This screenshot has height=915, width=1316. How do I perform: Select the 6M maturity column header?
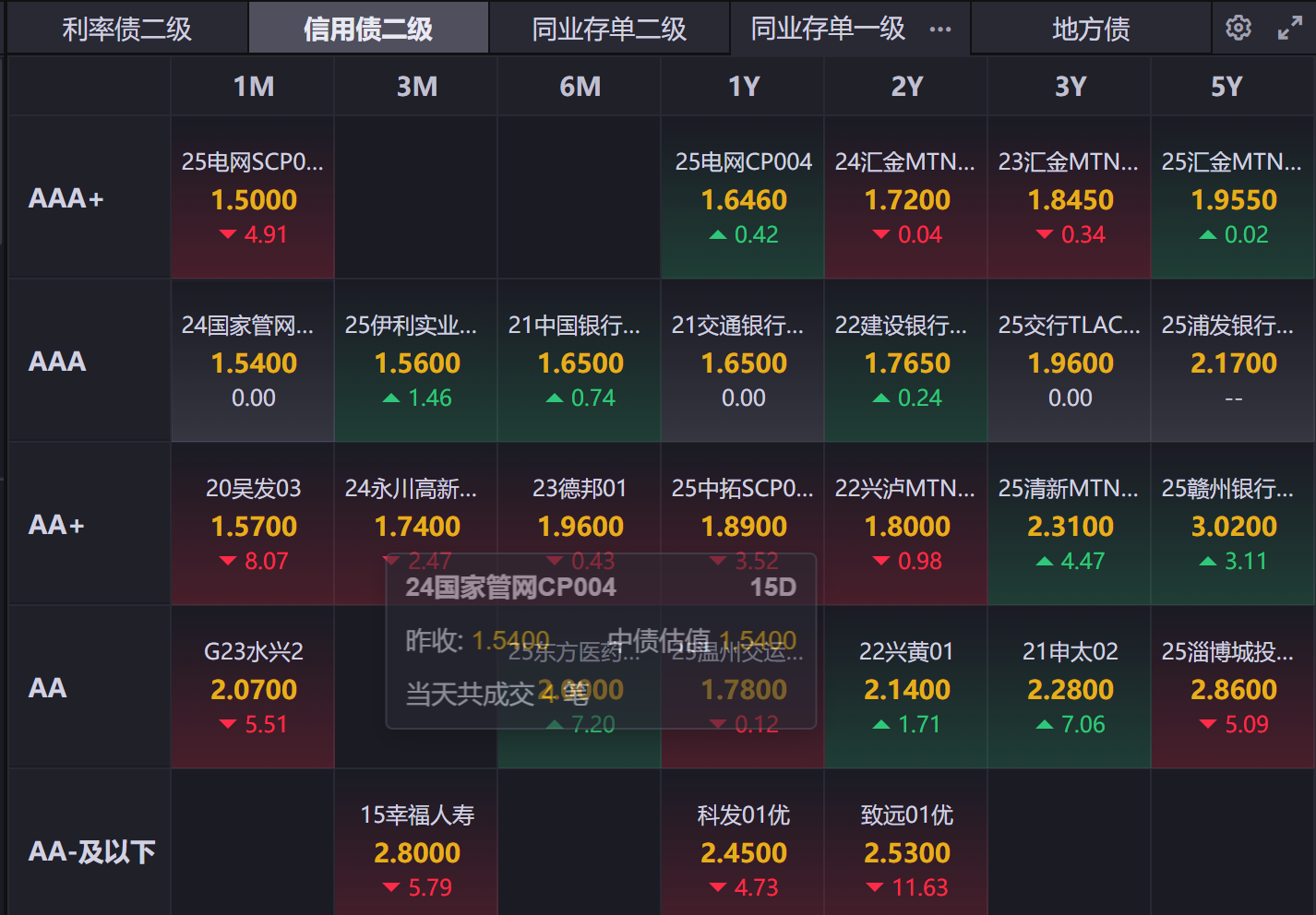580,87
